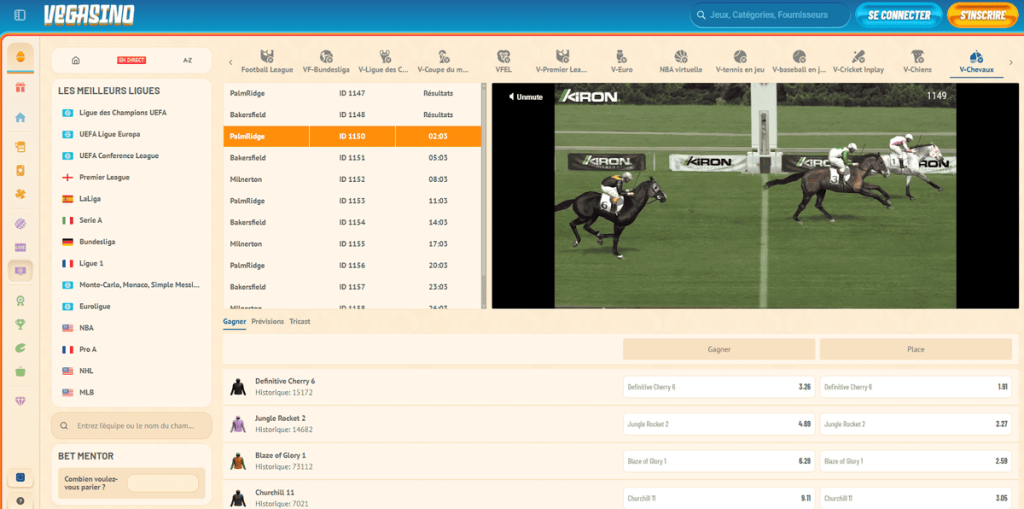Open the EU flag language selector icon
The height and width of the screenshot is (509, 1024).
pos(20,478)
